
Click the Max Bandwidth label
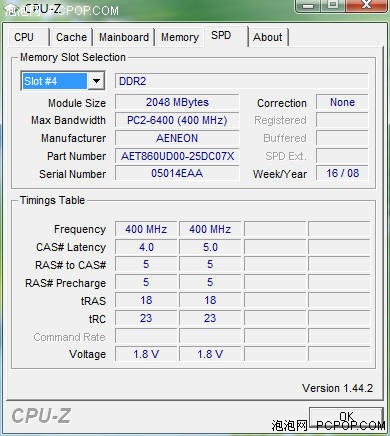(68, 120)
